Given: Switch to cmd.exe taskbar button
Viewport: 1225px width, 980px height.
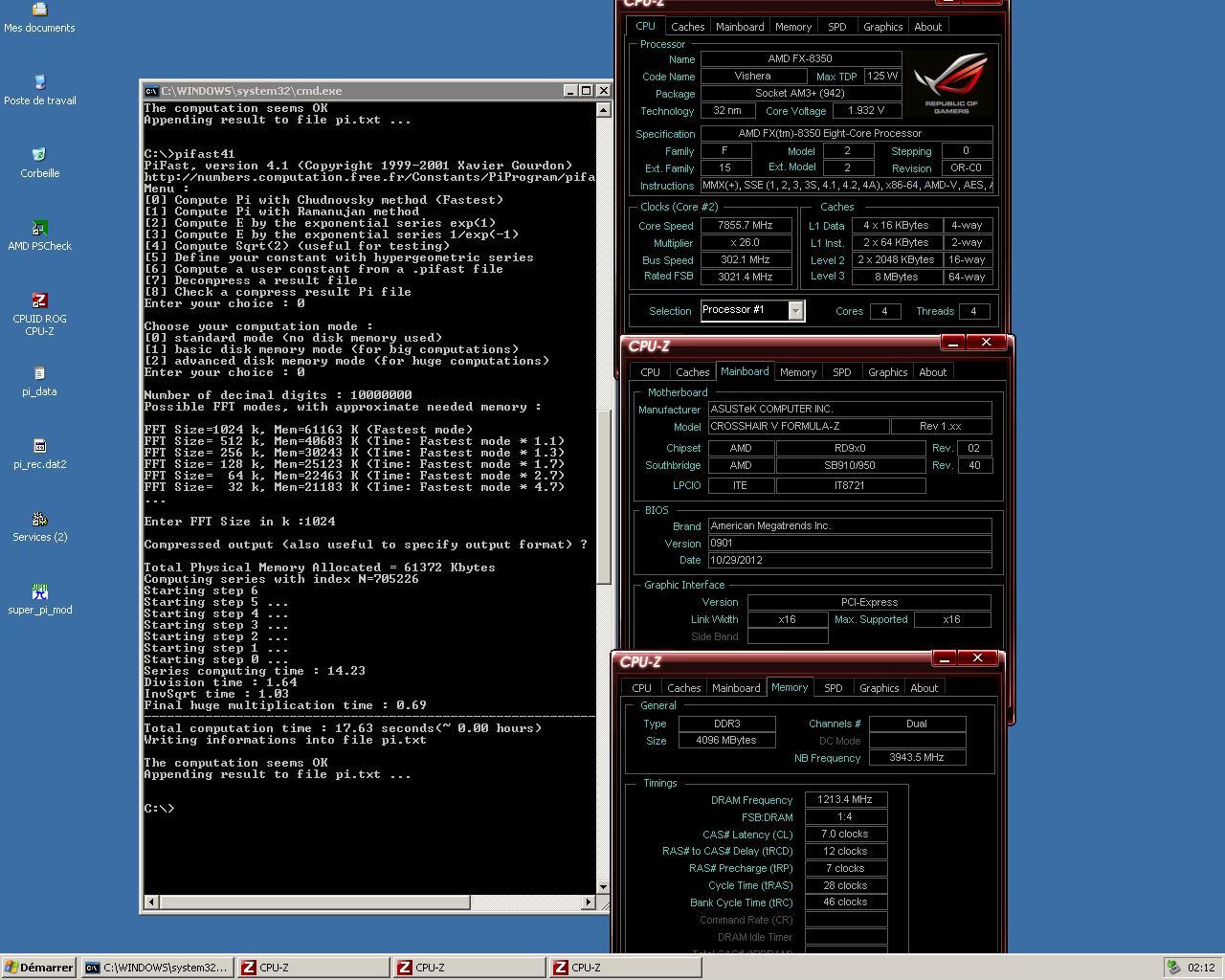Looking at the screenshot, I should click(x=157, y=968).
